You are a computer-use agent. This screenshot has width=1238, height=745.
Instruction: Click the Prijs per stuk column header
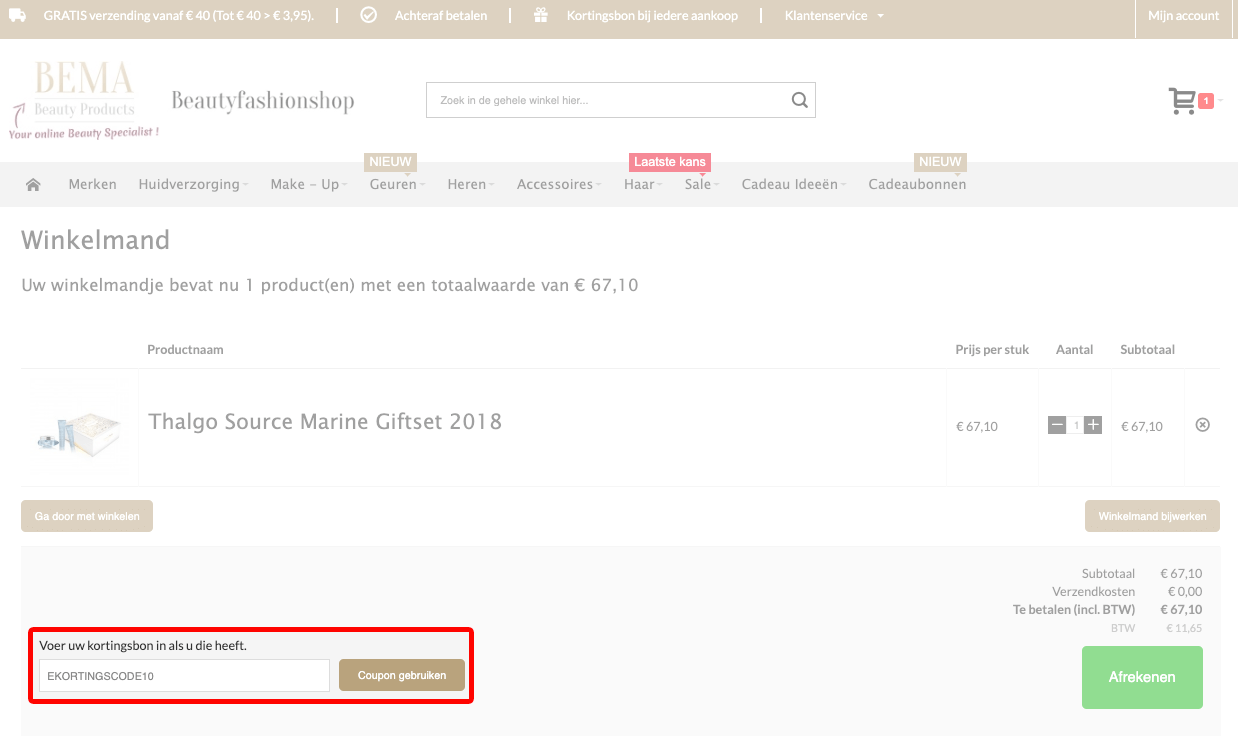pyautogui.click(x=992, y=349)
